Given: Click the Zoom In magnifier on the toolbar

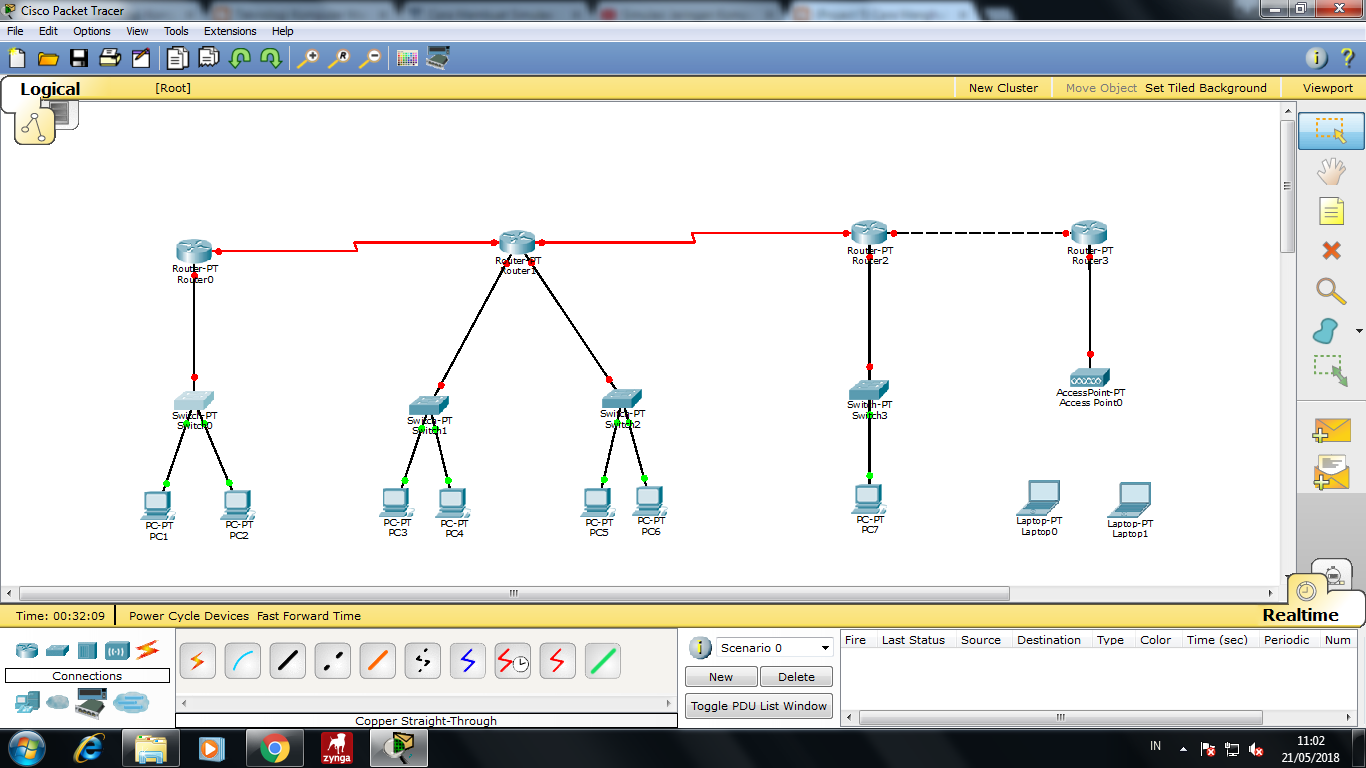Looking at the screenshot, I should tap(313, 58).
